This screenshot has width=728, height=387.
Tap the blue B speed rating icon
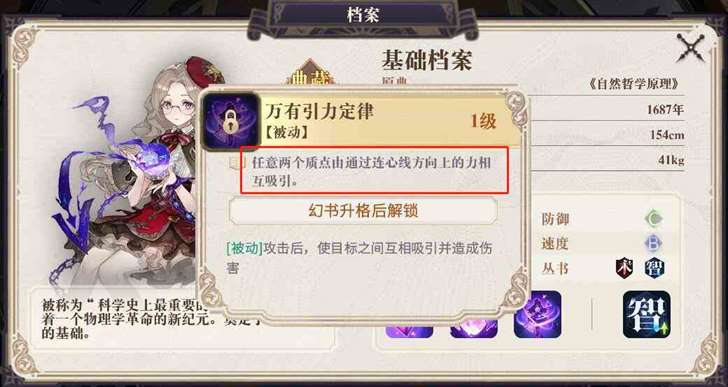click(654, 244)
